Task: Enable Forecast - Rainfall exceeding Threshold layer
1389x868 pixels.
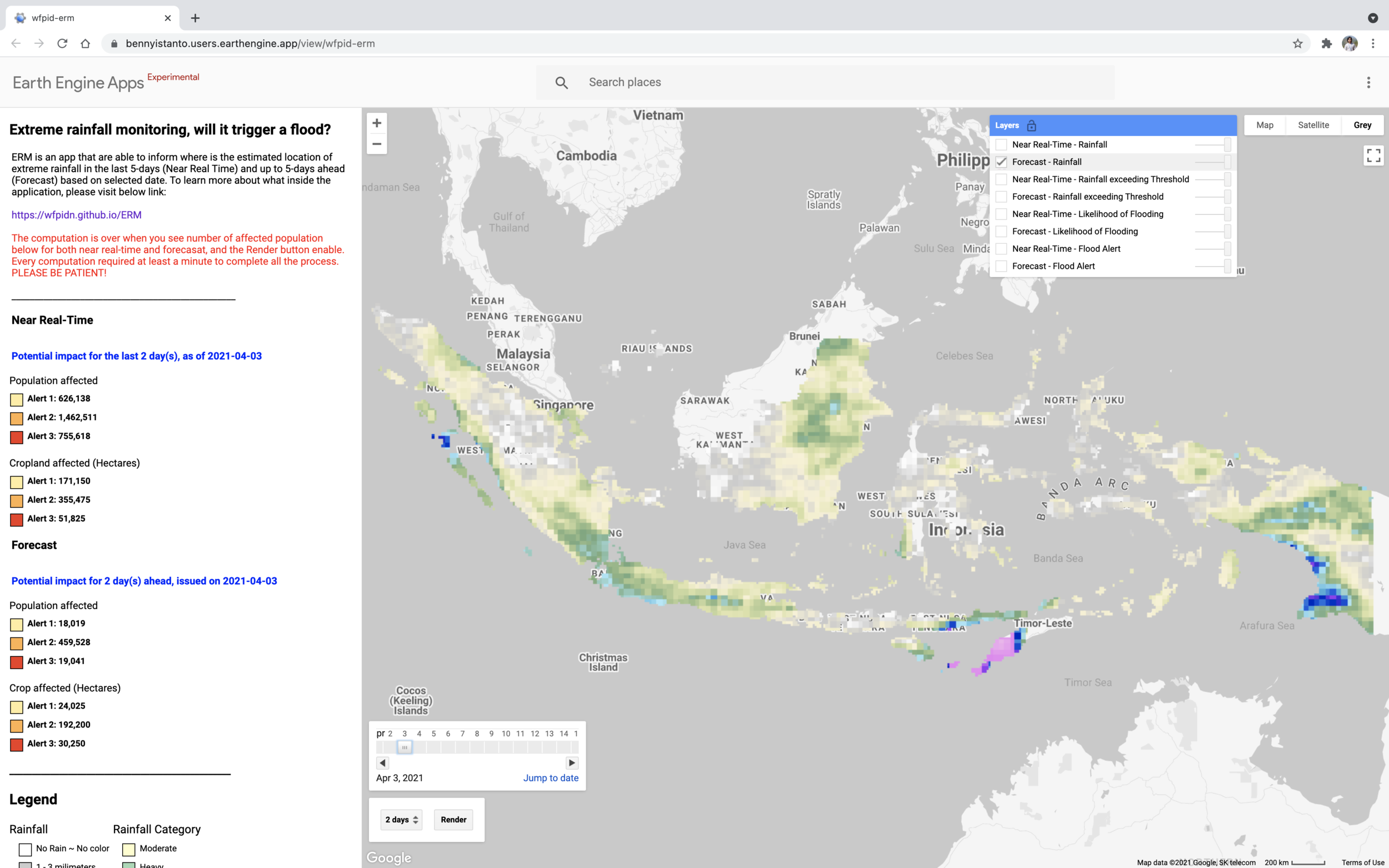Action: coord(1001,197)
